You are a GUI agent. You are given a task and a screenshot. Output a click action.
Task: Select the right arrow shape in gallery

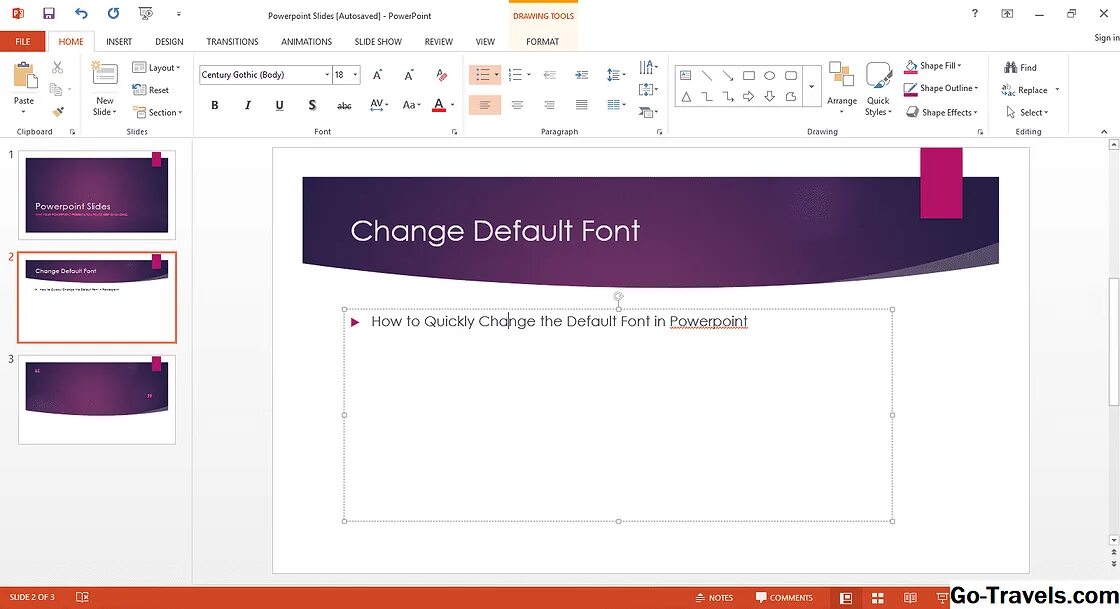(x=749, y=96)
